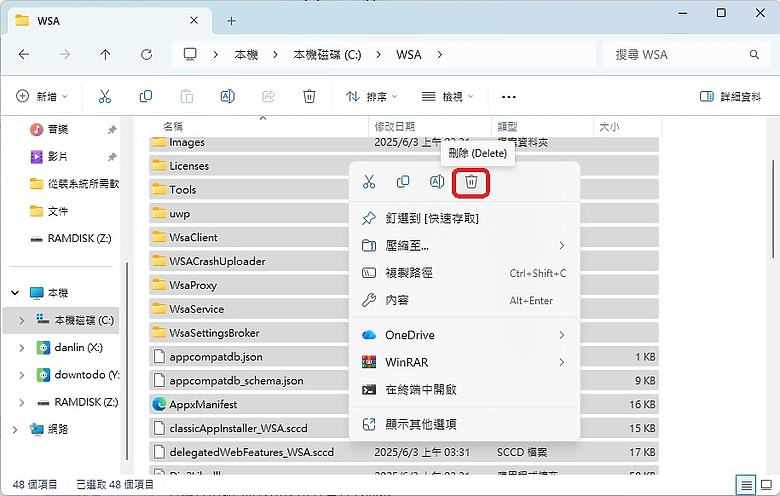Click the Delete trash icon in toolbar
The image size is (780, 496).
tap(309, 97)
